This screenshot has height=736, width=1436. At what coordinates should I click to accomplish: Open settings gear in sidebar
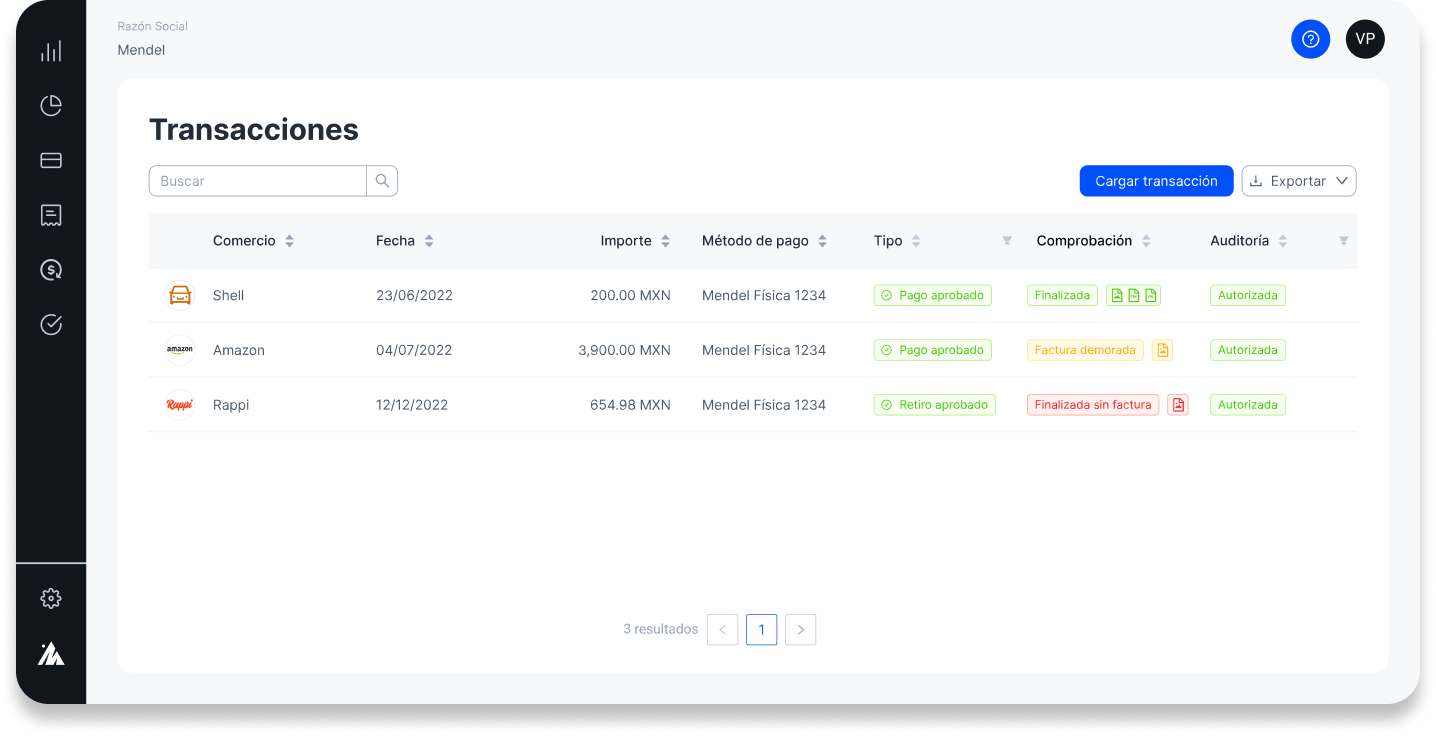point(51,598)
